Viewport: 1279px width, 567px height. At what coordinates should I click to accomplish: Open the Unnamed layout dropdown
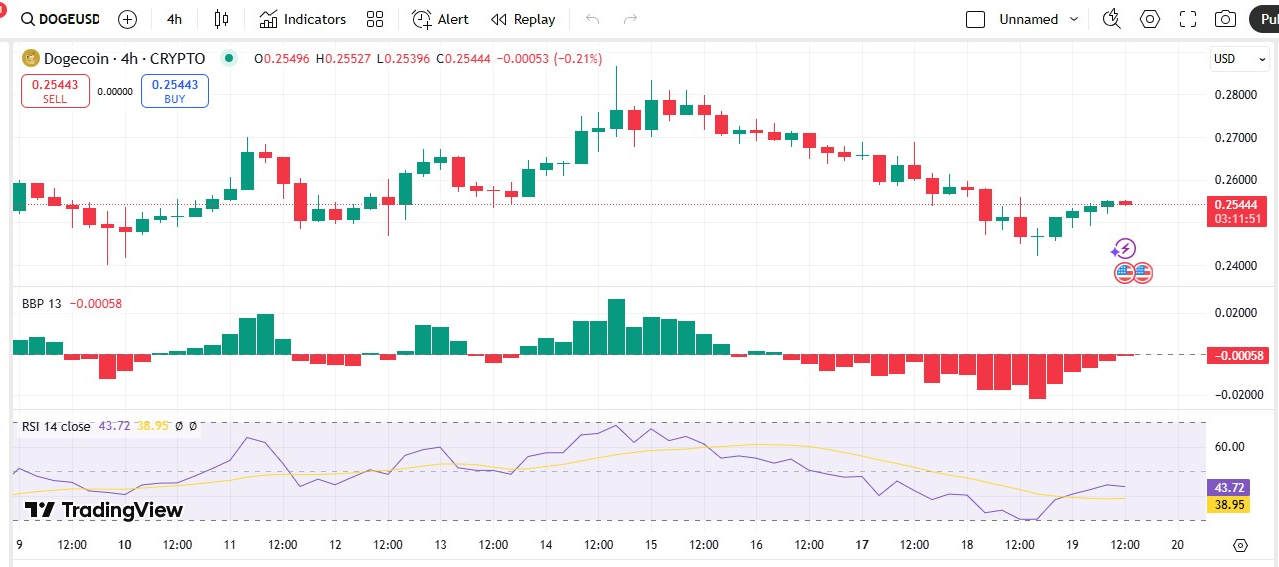[x=1039, y=19]
